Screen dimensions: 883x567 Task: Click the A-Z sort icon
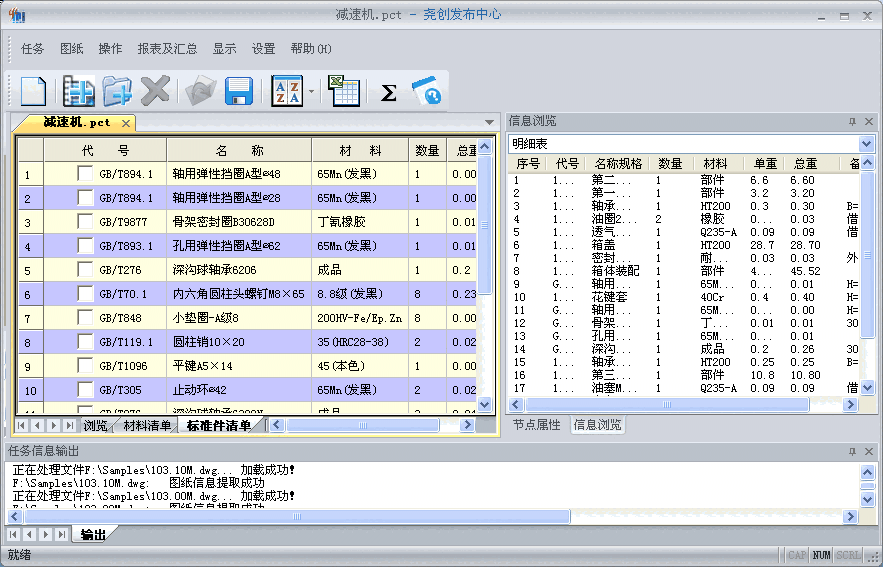[287, 91]
